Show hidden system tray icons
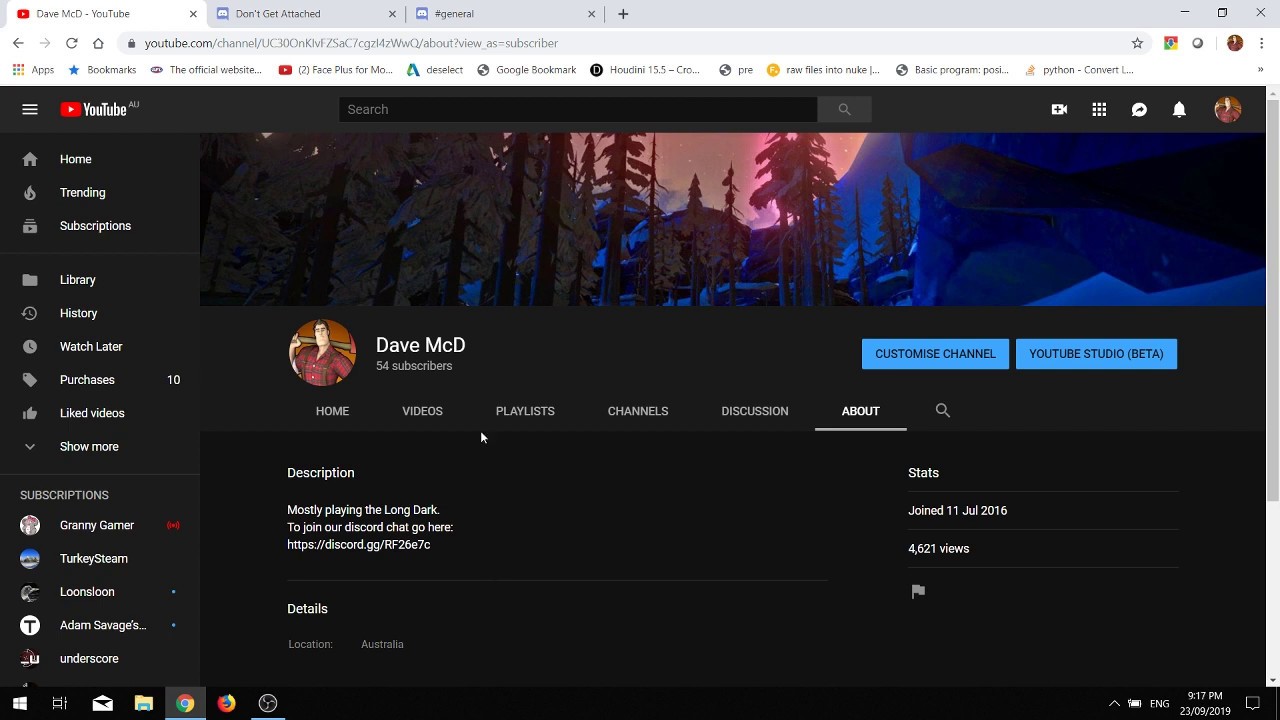Viewport: 1280px width, 720px height. [1114, 703]
